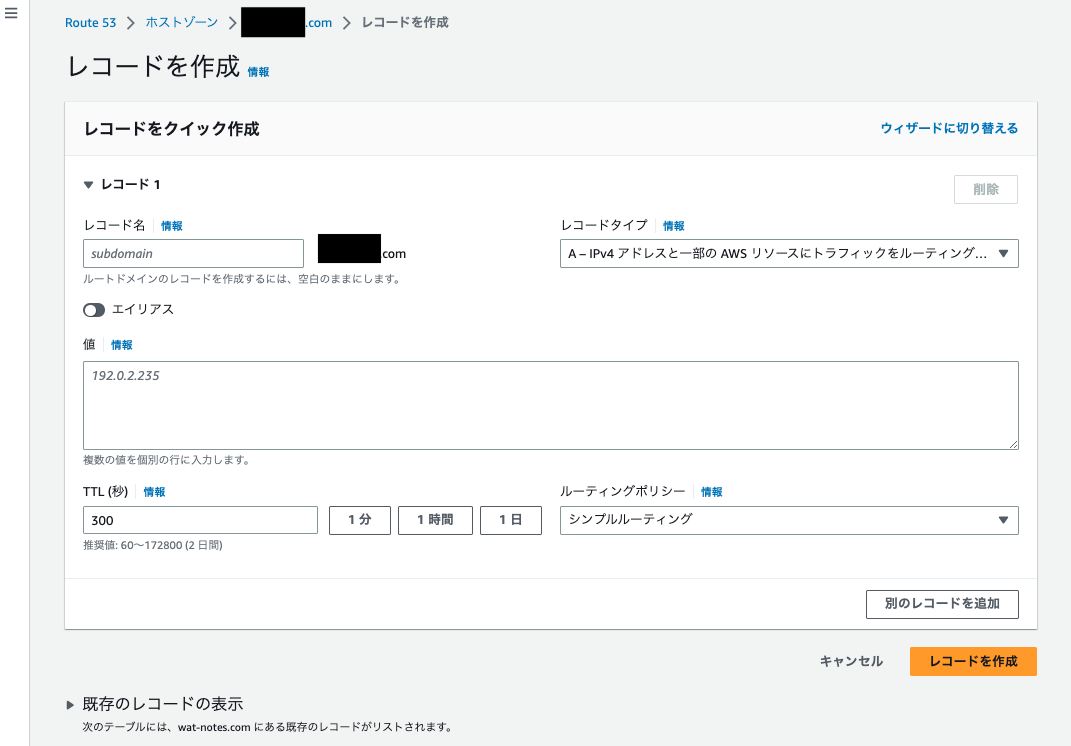Switch to wizard via ウィザードに切り替える

pyautogui.click(x=948, y=128)
